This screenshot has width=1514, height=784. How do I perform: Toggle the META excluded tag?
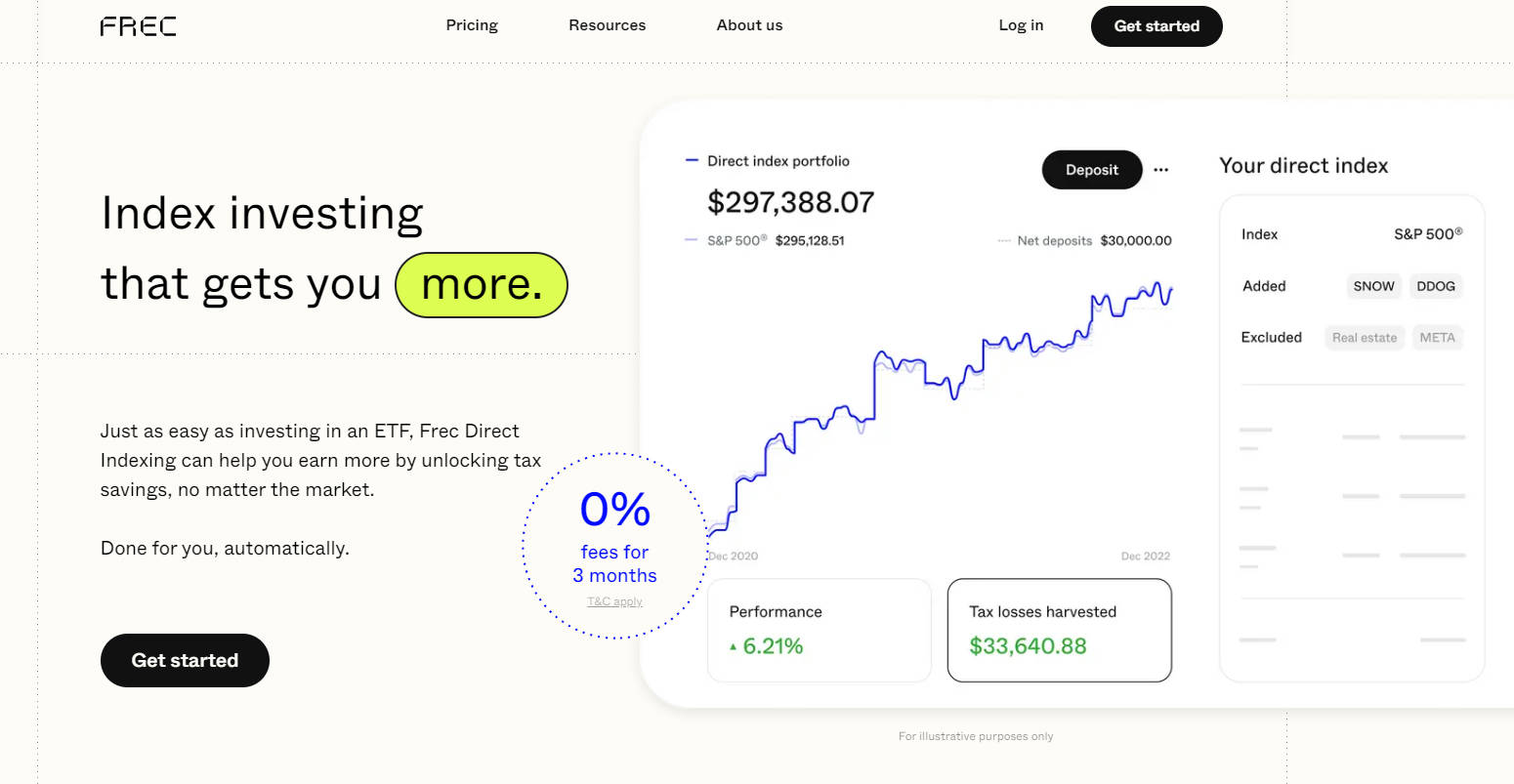pos(1437,338)
